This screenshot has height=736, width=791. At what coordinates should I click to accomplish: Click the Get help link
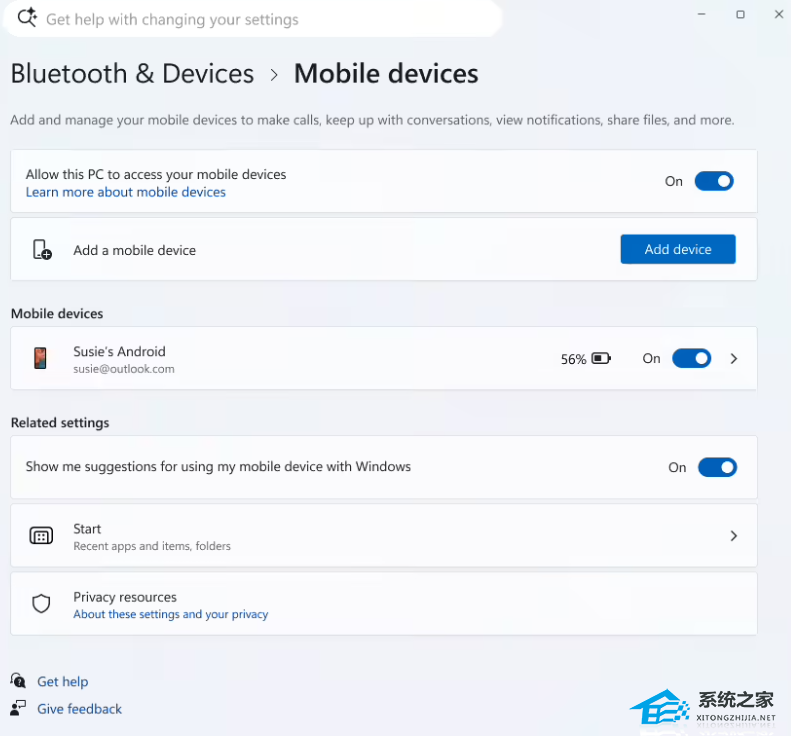tap(63, 682)
